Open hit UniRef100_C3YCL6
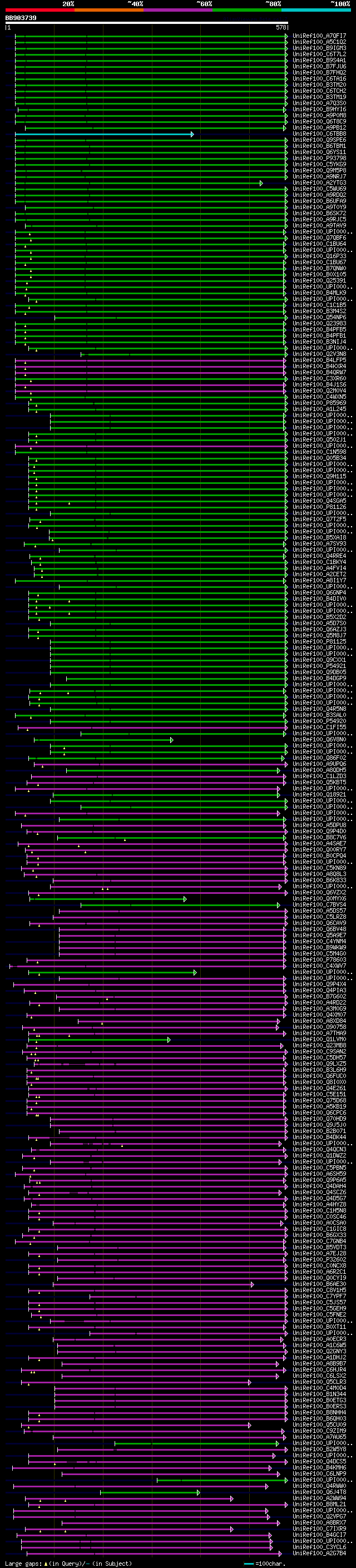Screen dimensions: 356x1568 (x=319, y=1547)
